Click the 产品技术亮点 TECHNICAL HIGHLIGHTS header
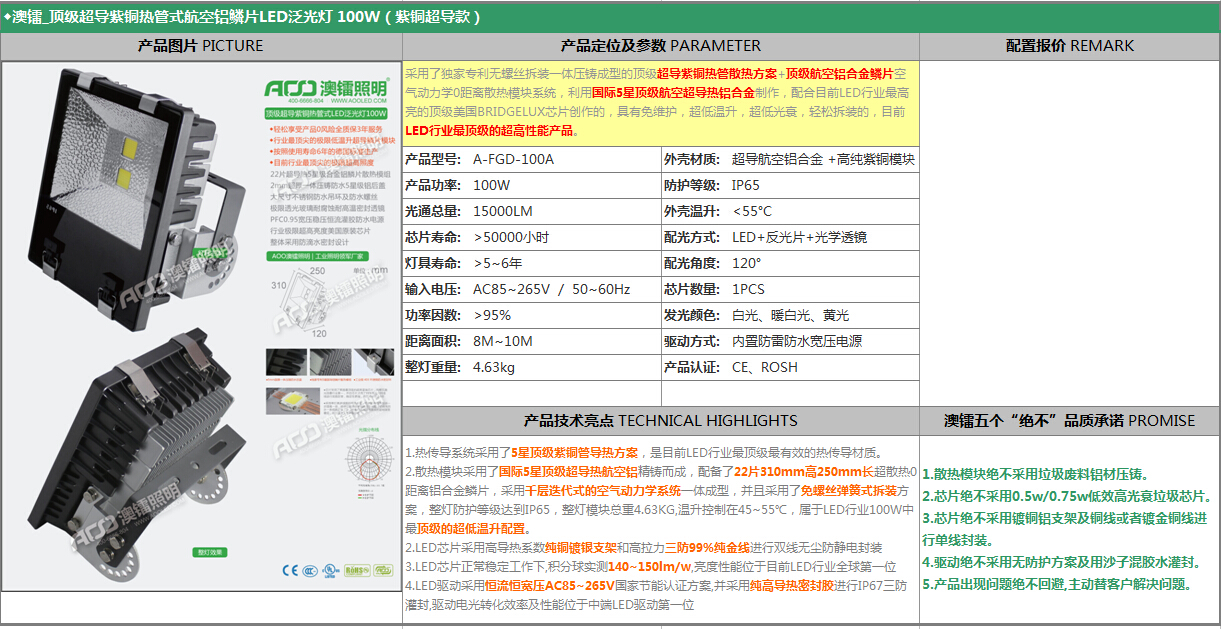Screen dimensions: 1221x629 (661, 421)
